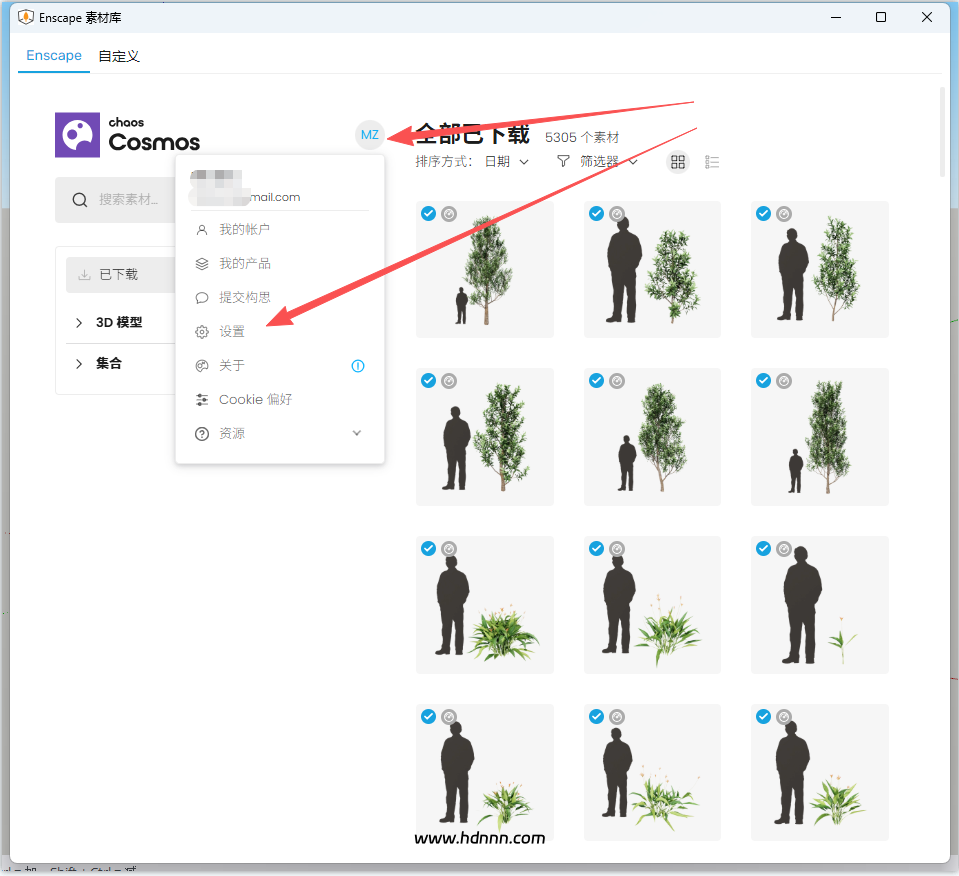The image size is (959, 876).
Task: Click the Enscape app icon in title bar
Action: point(26,17)
